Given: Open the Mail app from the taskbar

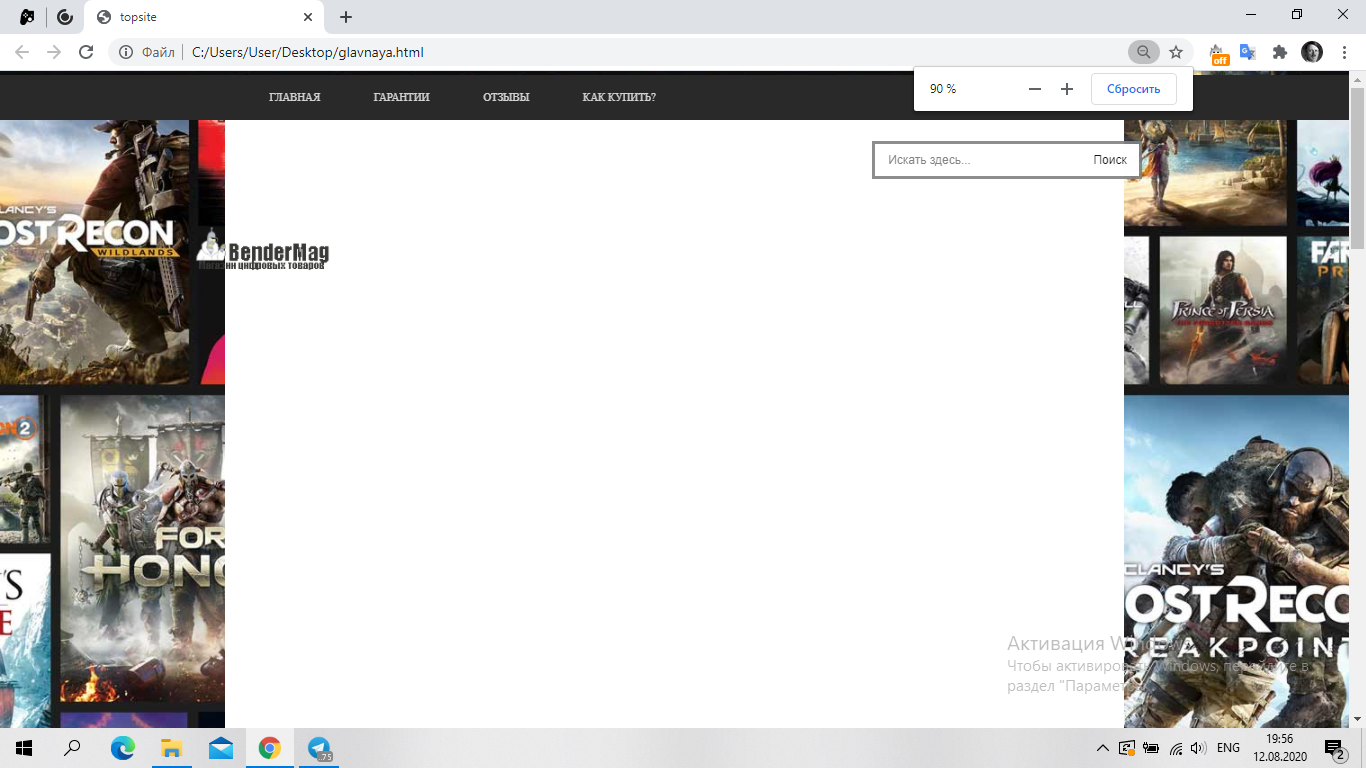Looking at the screenshot, I should coord(220,748).
